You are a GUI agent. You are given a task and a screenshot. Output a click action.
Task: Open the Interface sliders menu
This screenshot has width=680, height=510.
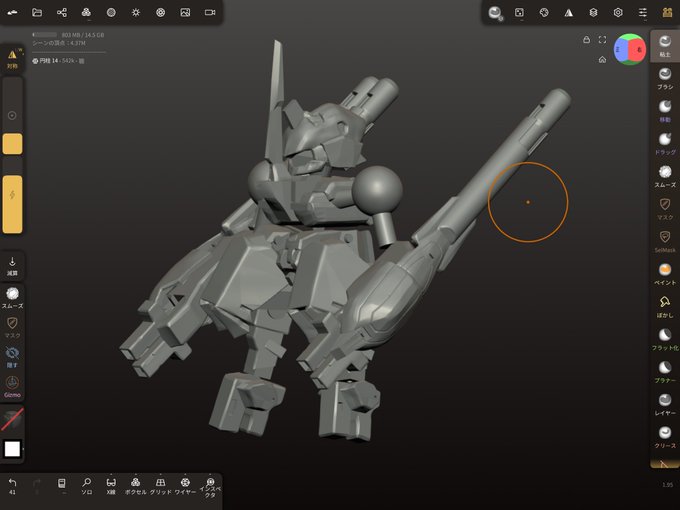click(643, 13)
